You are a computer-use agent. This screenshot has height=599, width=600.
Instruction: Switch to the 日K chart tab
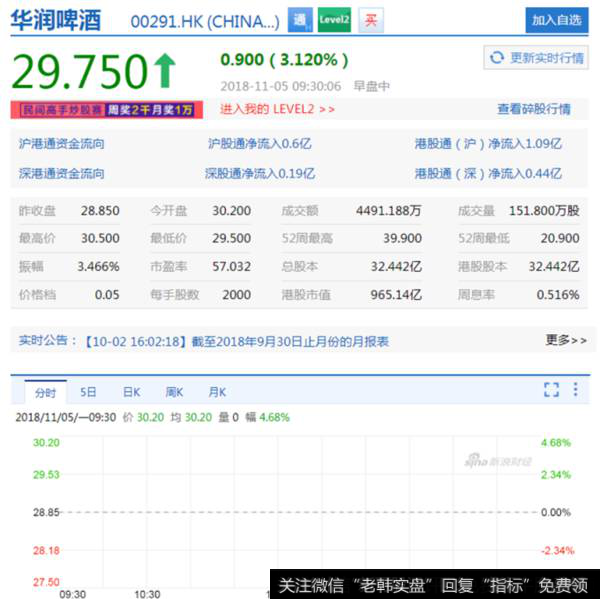click(x=132, y=392)
